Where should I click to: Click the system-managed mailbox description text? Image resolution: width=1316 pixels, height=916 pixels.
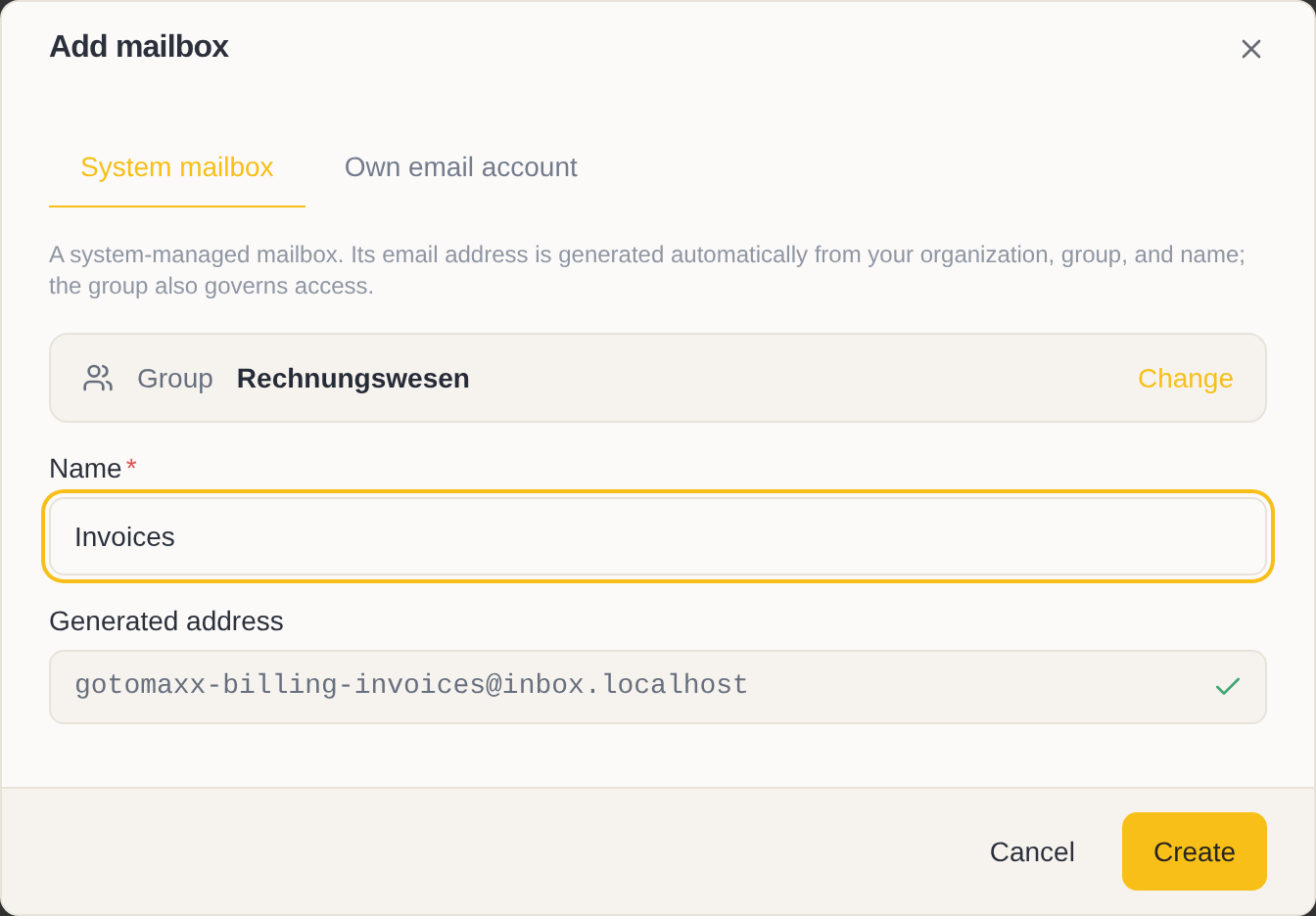click(647, 270)
